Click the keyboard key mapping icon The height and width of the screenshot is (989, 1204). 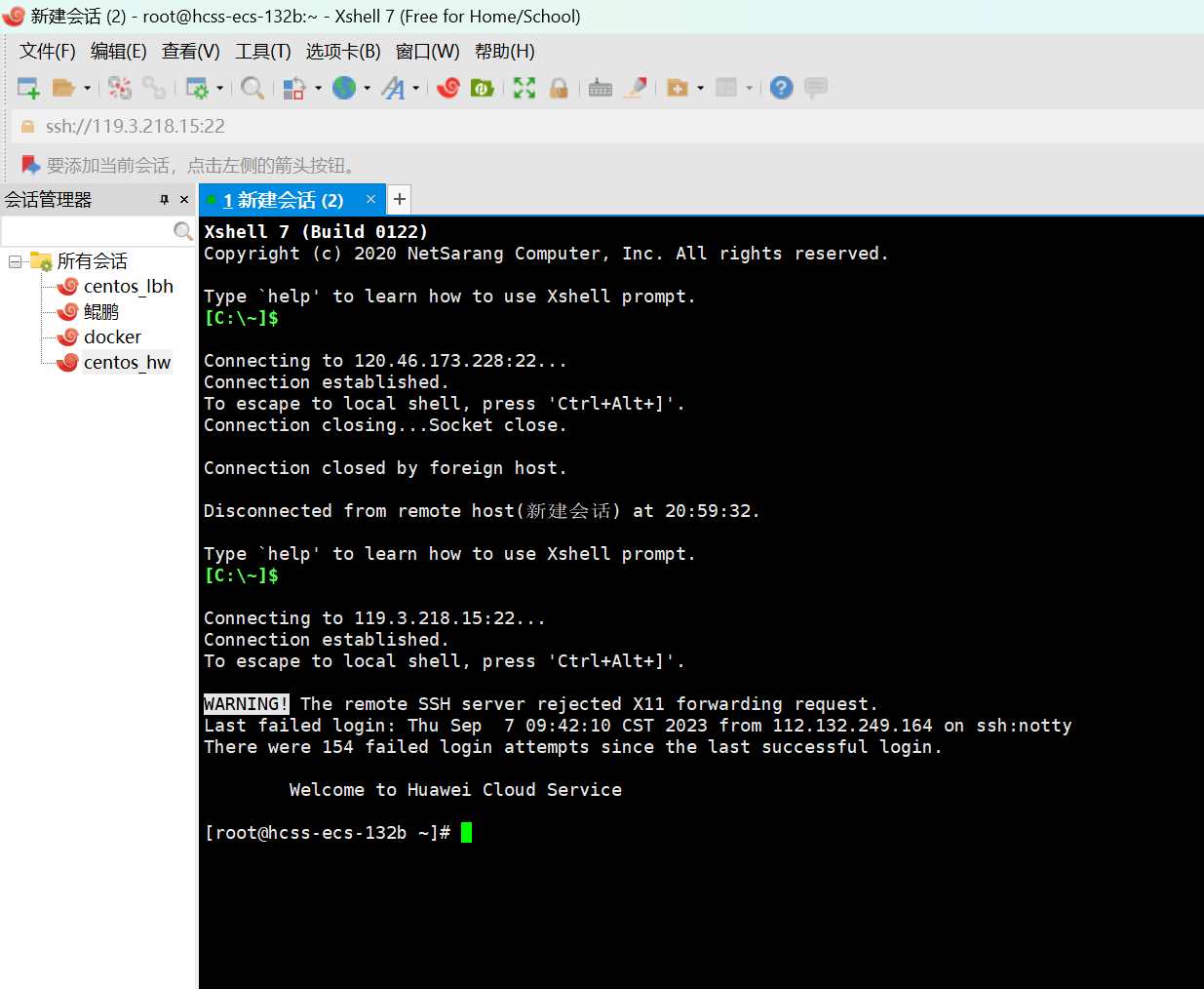tap(601, 88)
